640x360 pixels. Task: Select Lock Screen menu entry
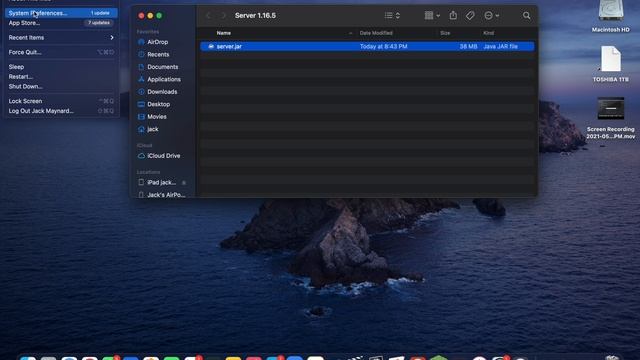[x=61, y=101]
